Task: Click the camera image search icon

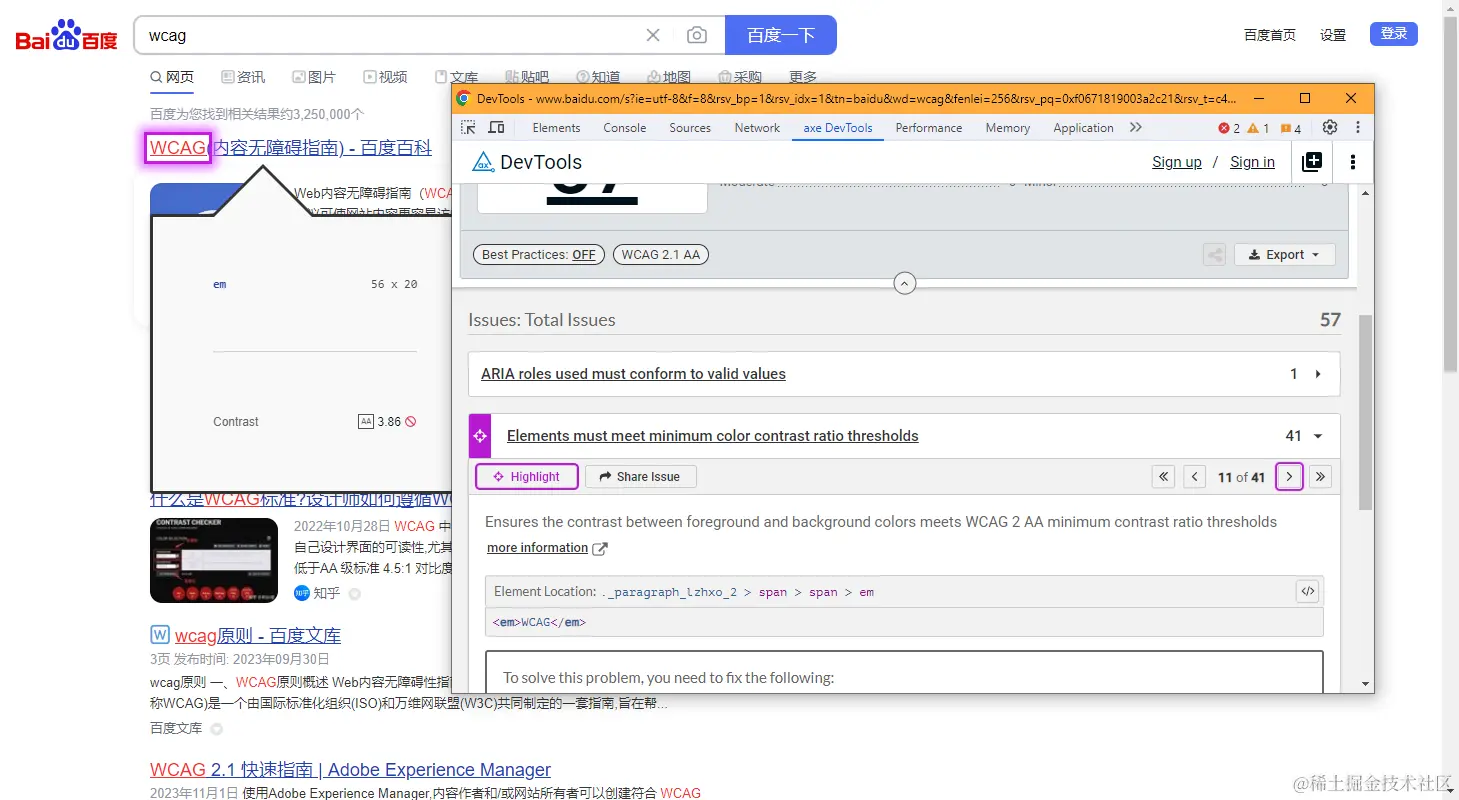Action: click(x=697, y=35)
